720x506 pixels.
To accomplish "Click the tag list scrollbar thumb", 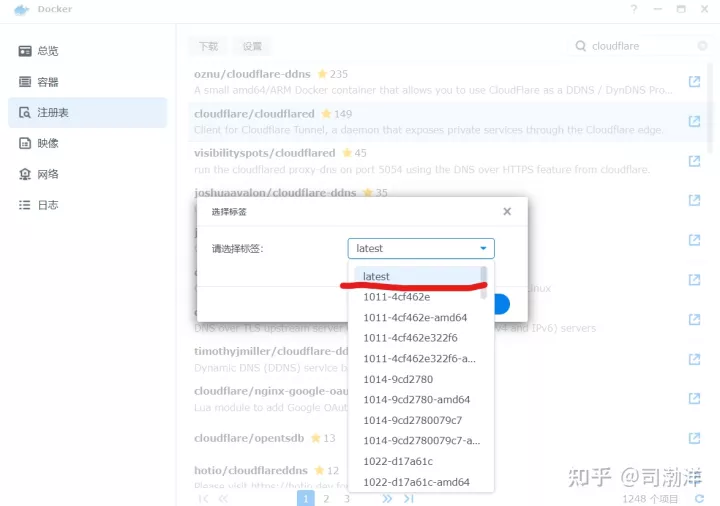I will click(x=483, y=282).
